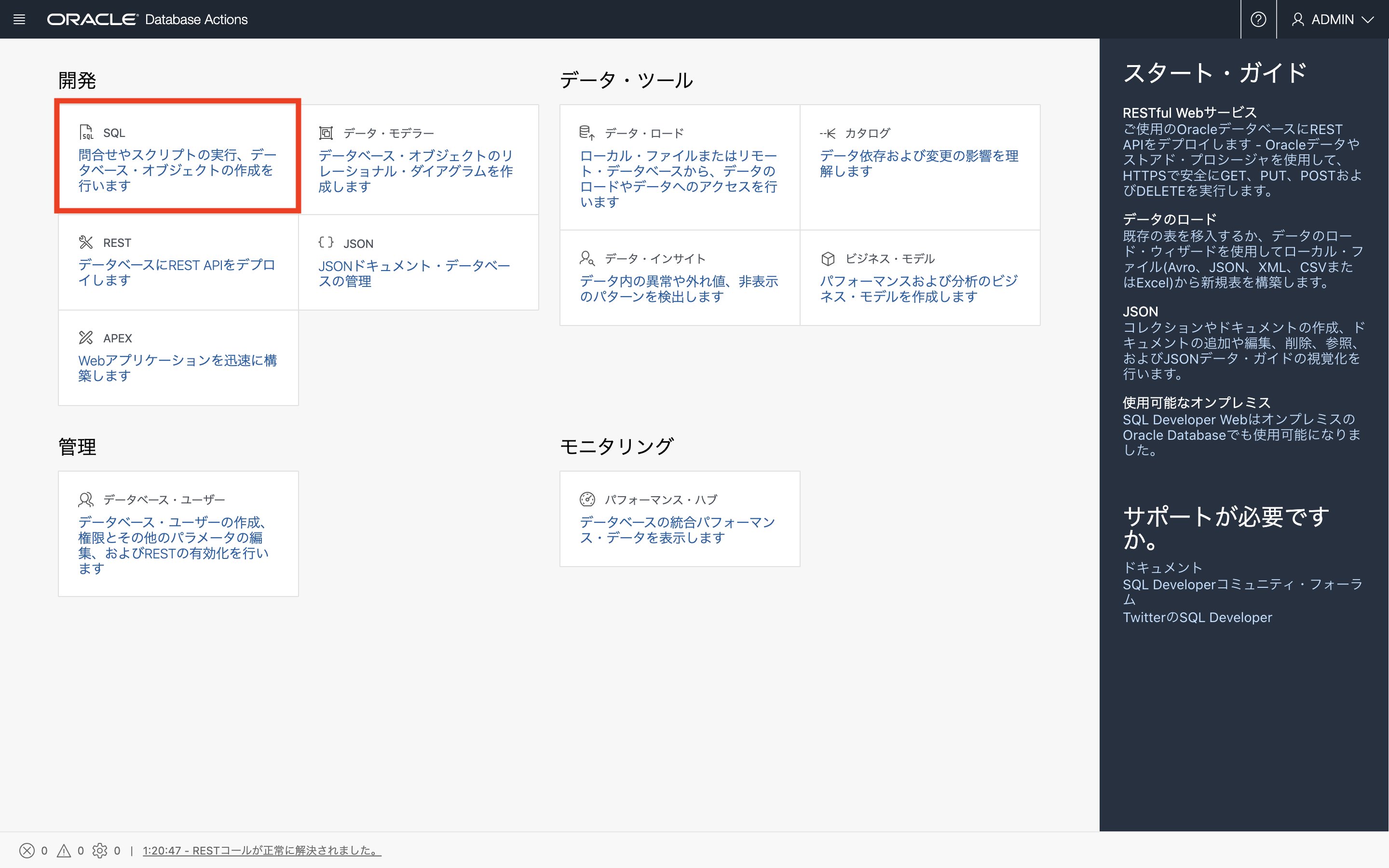1389x868 pixels.
Task: Select the Data Modeler (データ・モデラー) icon
Action: click(326, 132)
